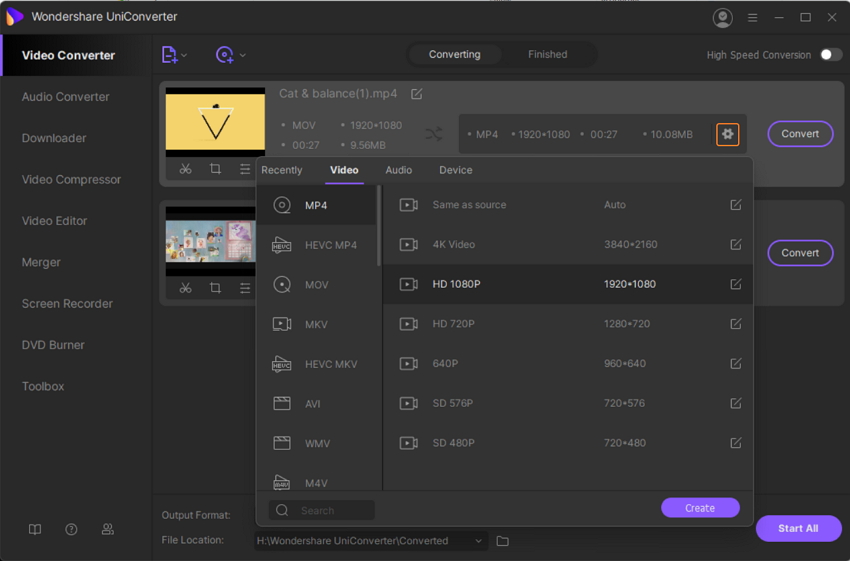Choose MOV format

point(317,285)
